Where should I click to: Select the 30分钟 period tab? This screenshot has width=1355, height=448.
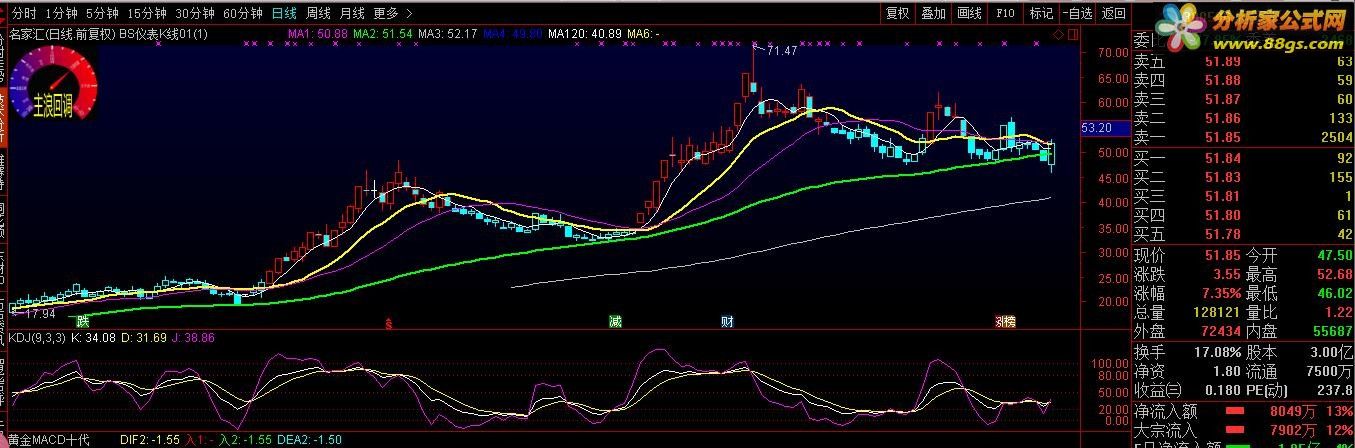194,13
